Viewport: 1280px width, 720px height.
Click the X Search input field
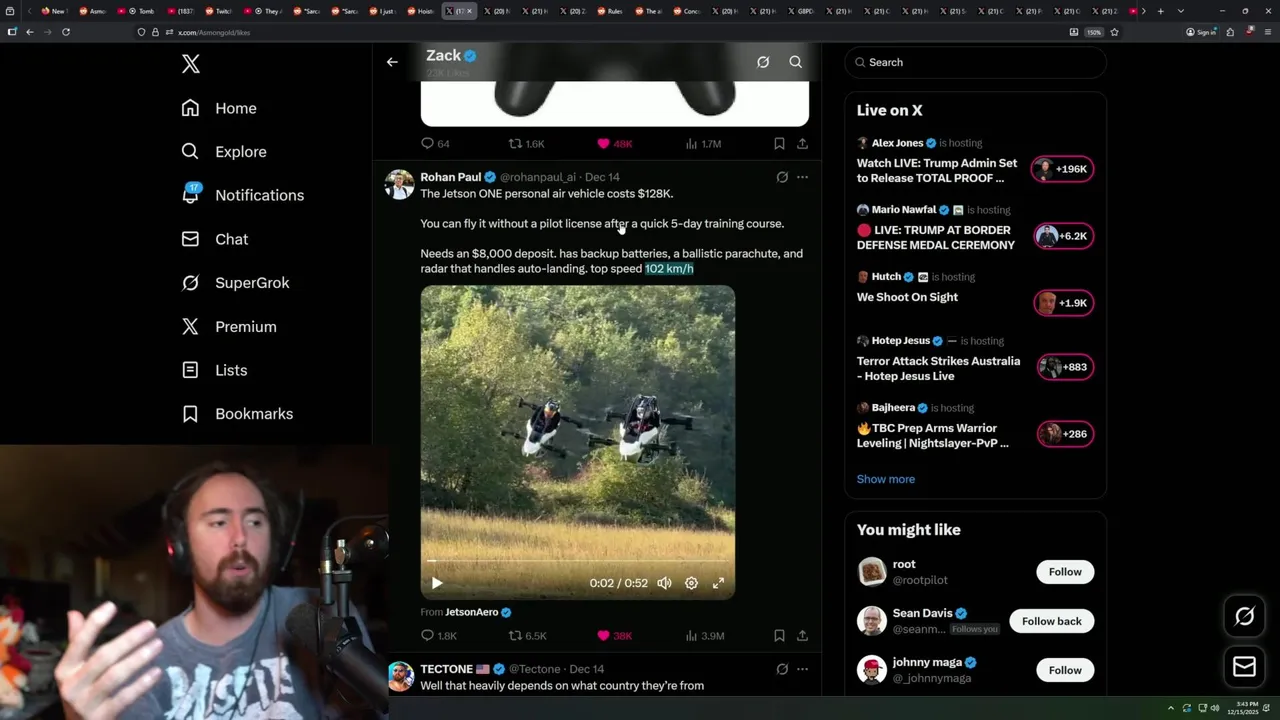coord(976,62)
